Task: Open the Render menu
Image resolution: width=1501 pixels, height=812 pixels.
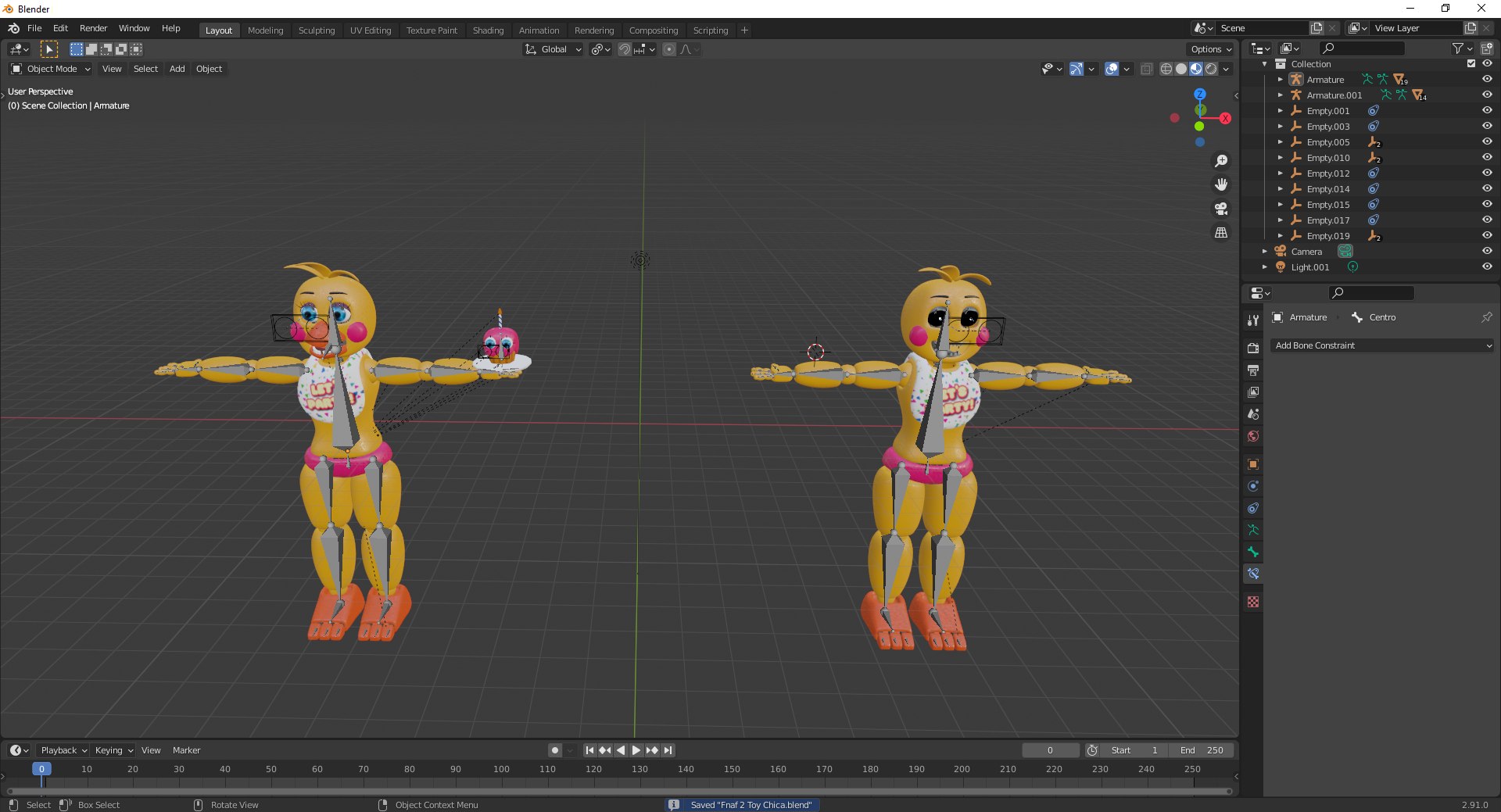Action: pyautogui.click(x=93, y=28)
